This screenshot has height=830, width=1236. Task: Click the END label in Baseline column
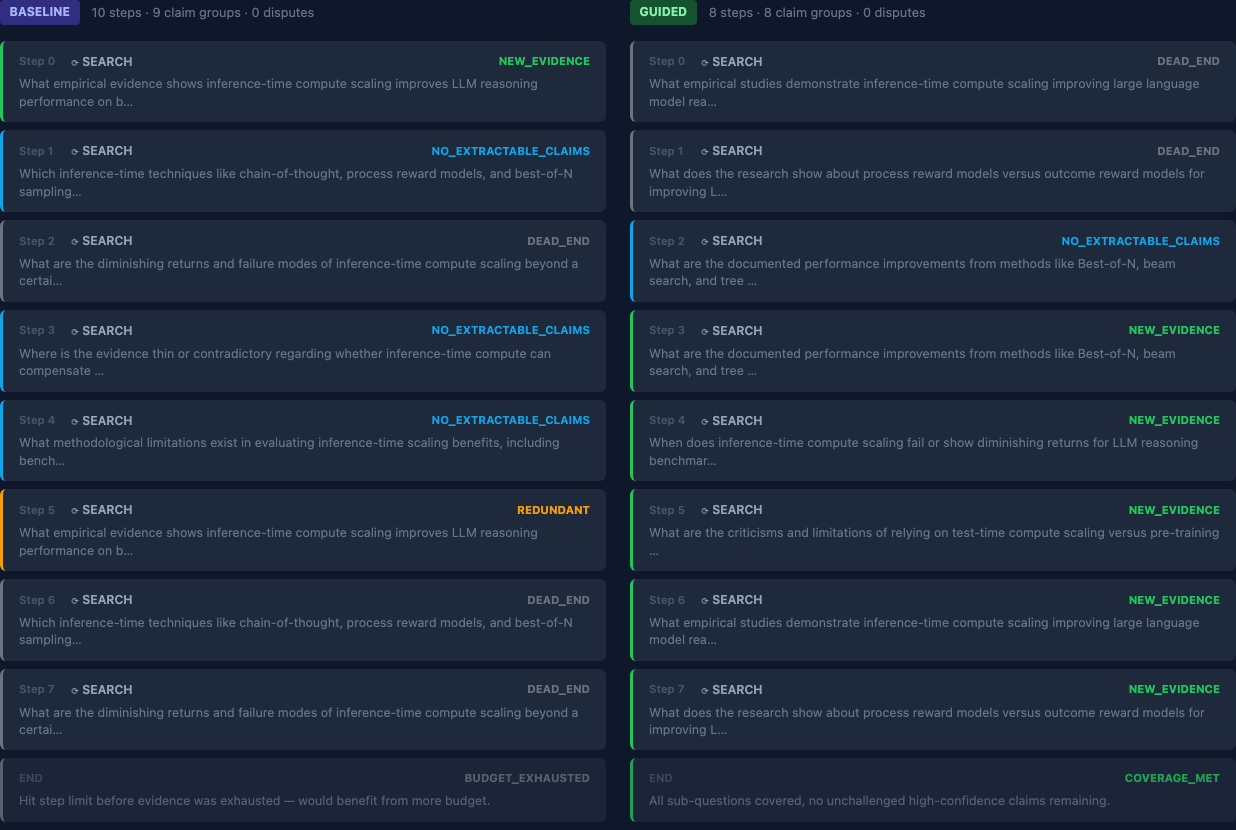coord(31,778)
